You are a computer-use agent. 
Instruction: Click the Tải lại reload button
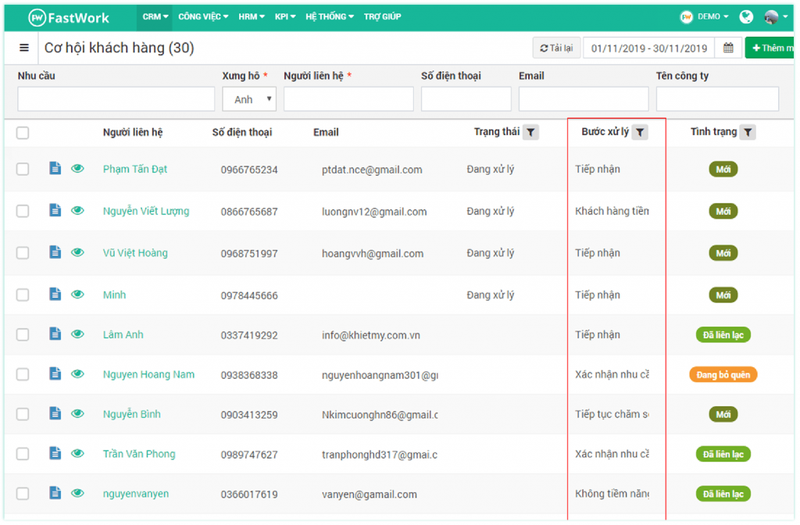point(555,48)
